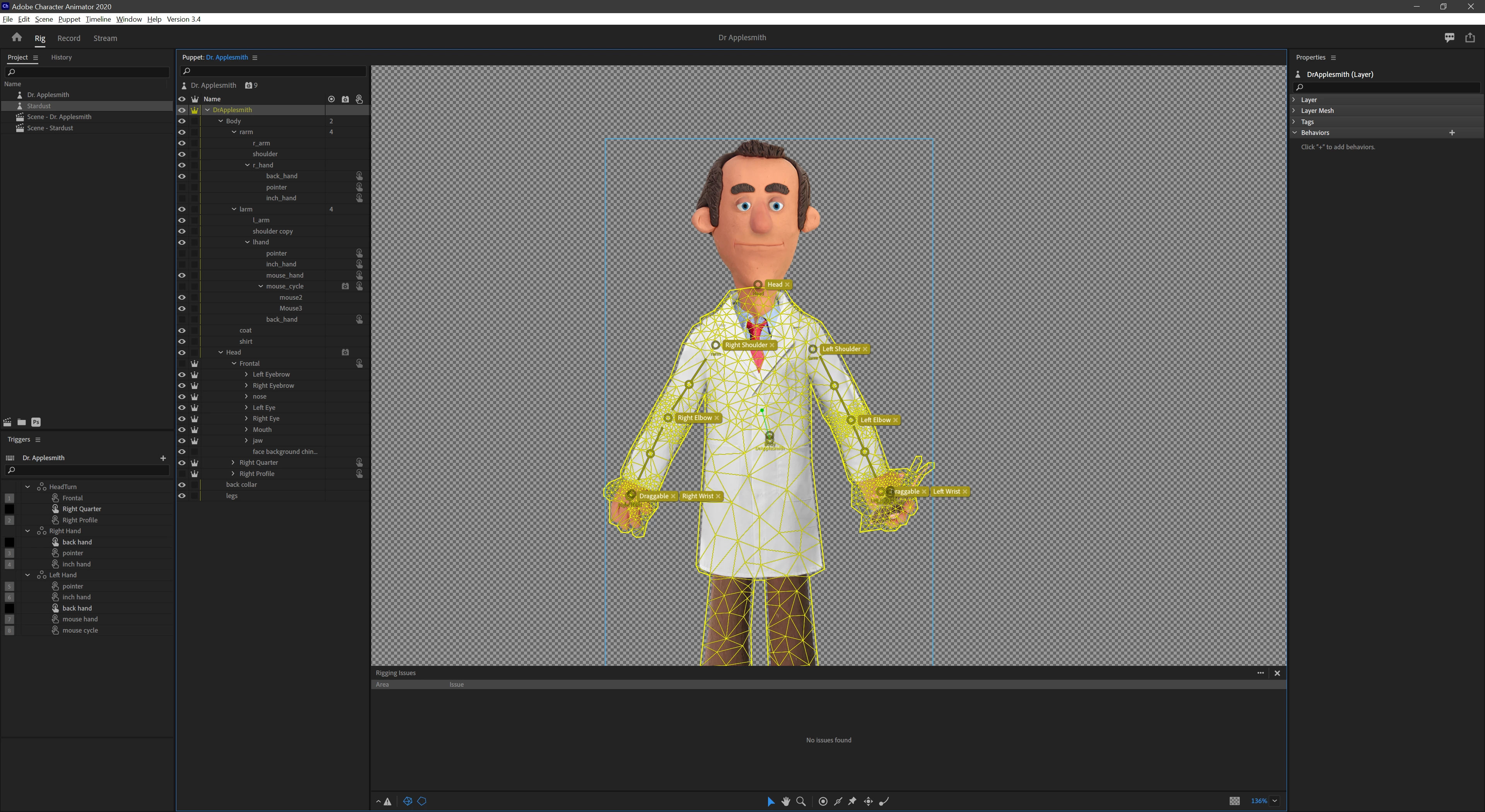
Task: Switch to the Record workspace tab
Action: tap(68, 38)
